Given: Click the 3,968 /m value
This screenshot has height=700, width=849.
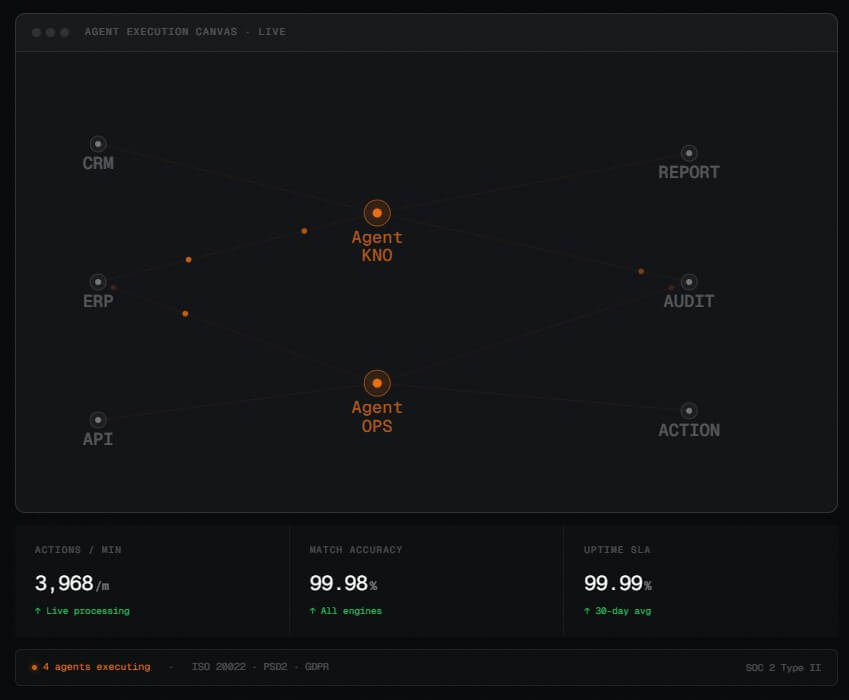Looking at the screenshot, I should tap(71, 584).
